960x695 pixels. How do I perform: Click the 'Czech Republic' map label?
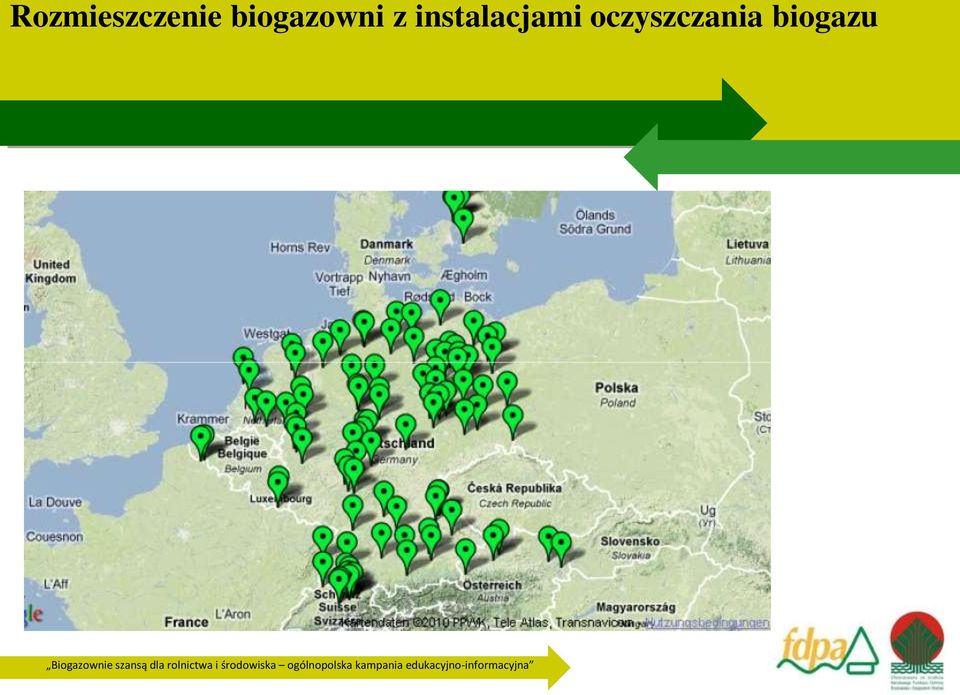point(515,503)
